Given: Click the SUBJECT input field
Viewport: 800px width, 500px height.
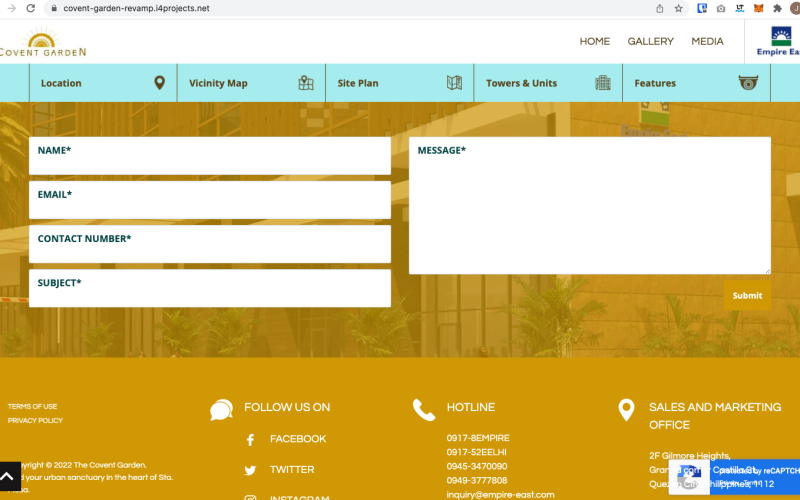Looking at the screenshot, I should click(210, 288).
